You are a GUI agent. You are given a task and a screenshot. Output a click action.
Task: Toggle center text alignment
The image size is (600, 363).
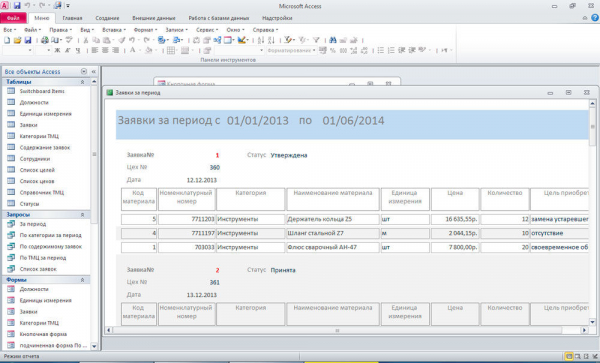coord(105,50)
